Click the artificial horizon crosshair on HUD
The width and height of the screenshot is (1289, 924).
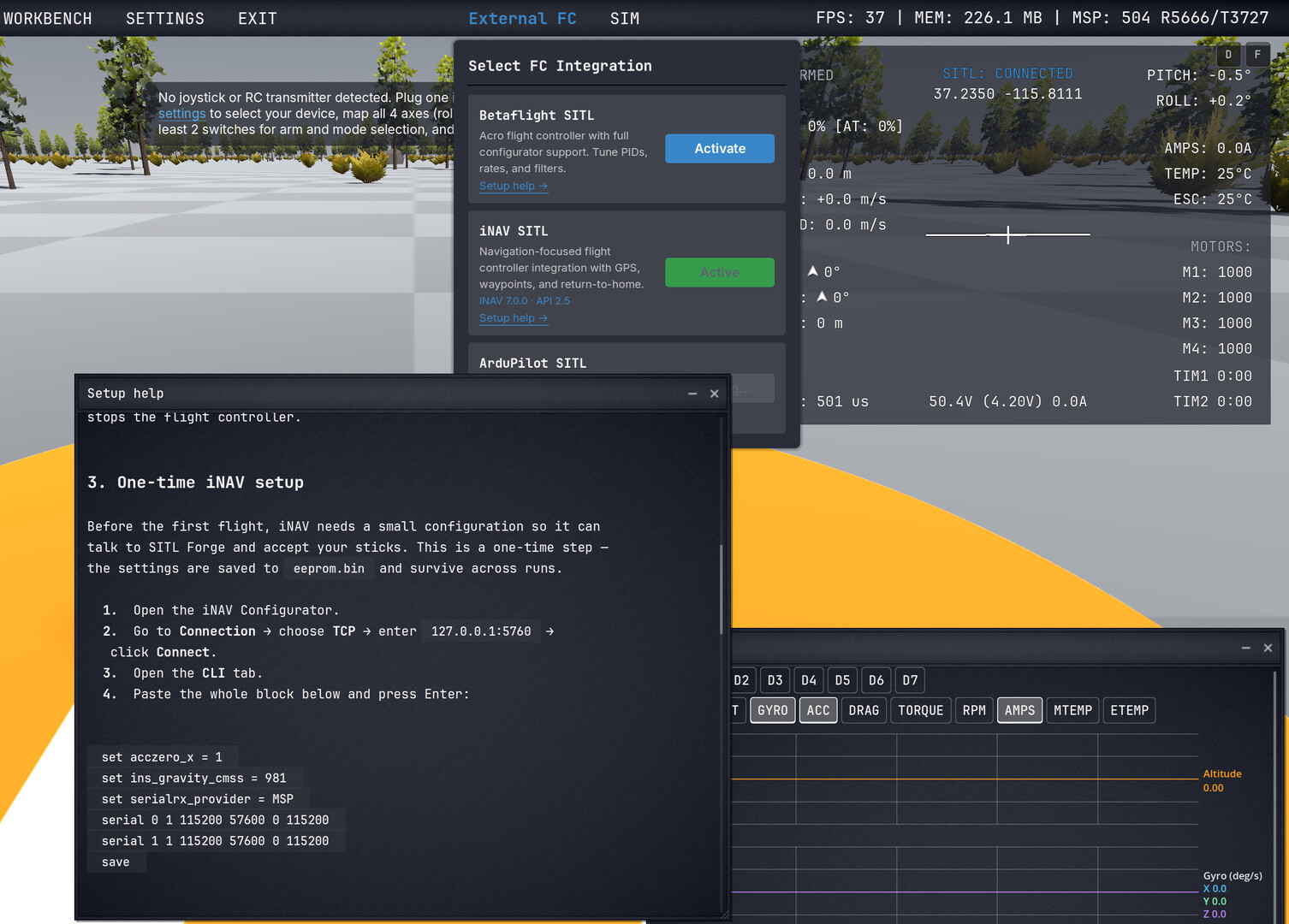point(1008,234)
